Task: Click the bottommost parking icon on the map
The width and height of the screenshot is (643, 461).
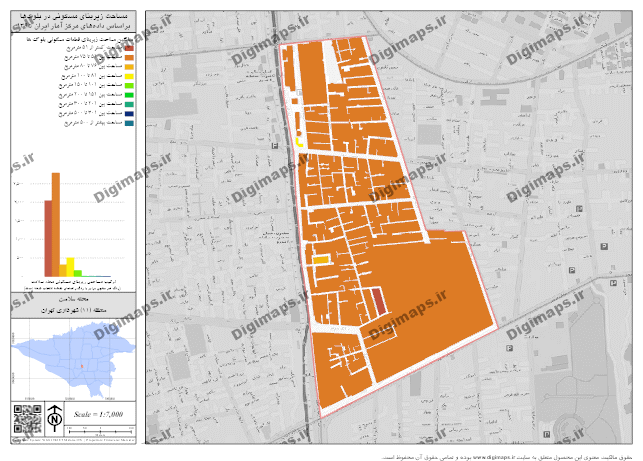Action: tap(547, 434)
